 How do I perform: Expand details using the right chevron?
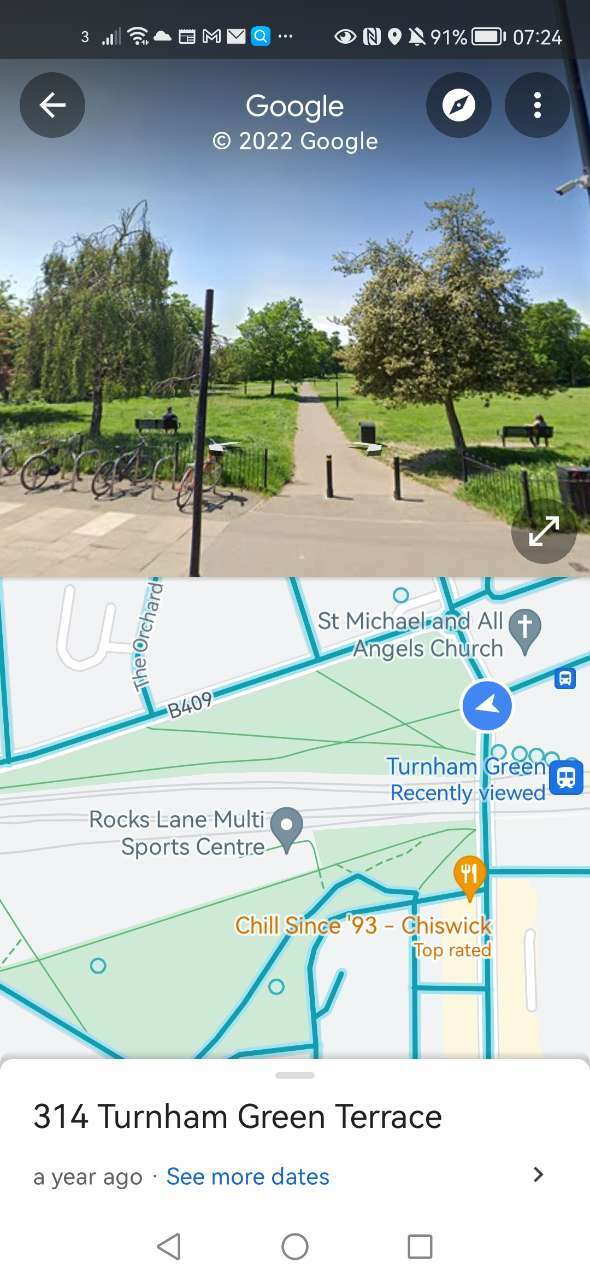click(538, 1175)
